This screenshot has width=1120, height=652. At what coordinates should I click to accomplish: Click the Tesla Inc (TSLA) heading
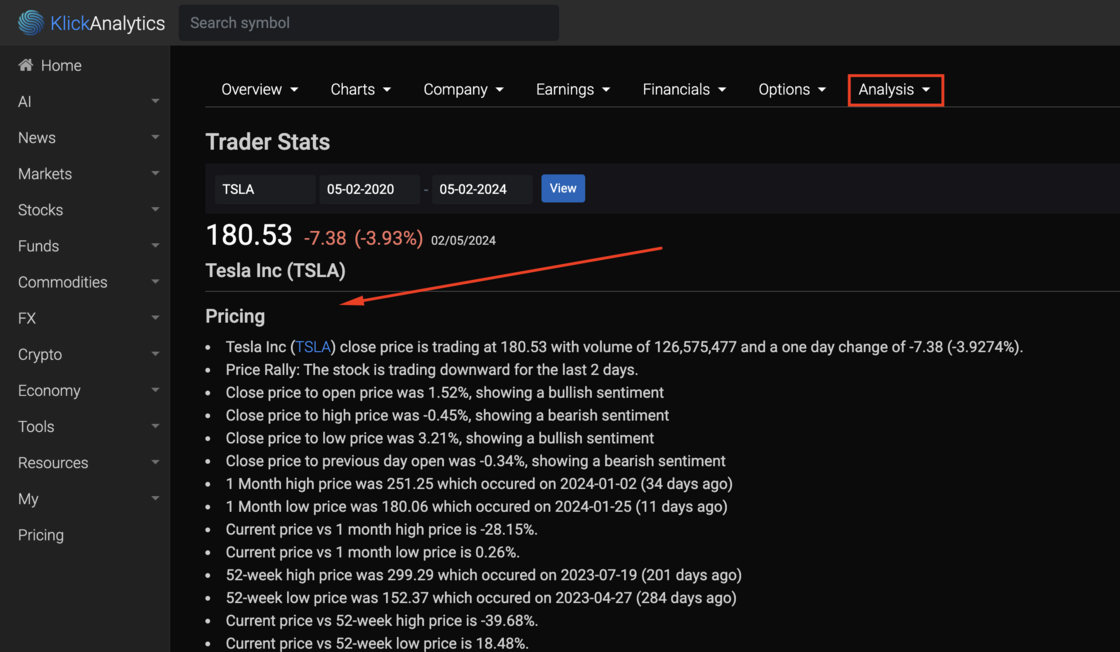[x=276, y=271]
